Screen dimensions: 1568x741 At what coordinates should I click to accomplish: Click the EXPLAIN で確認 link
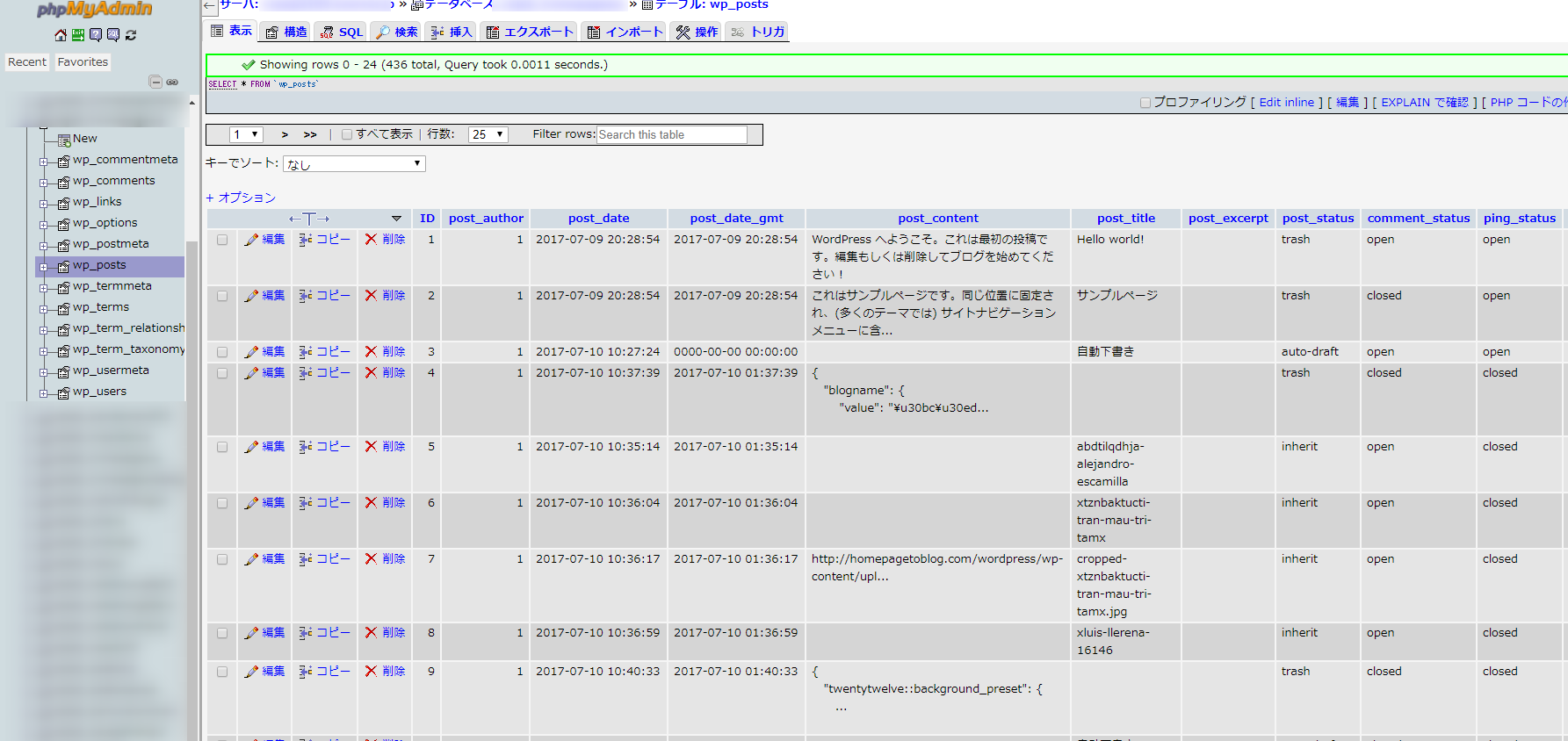(x=1425, y=103)
